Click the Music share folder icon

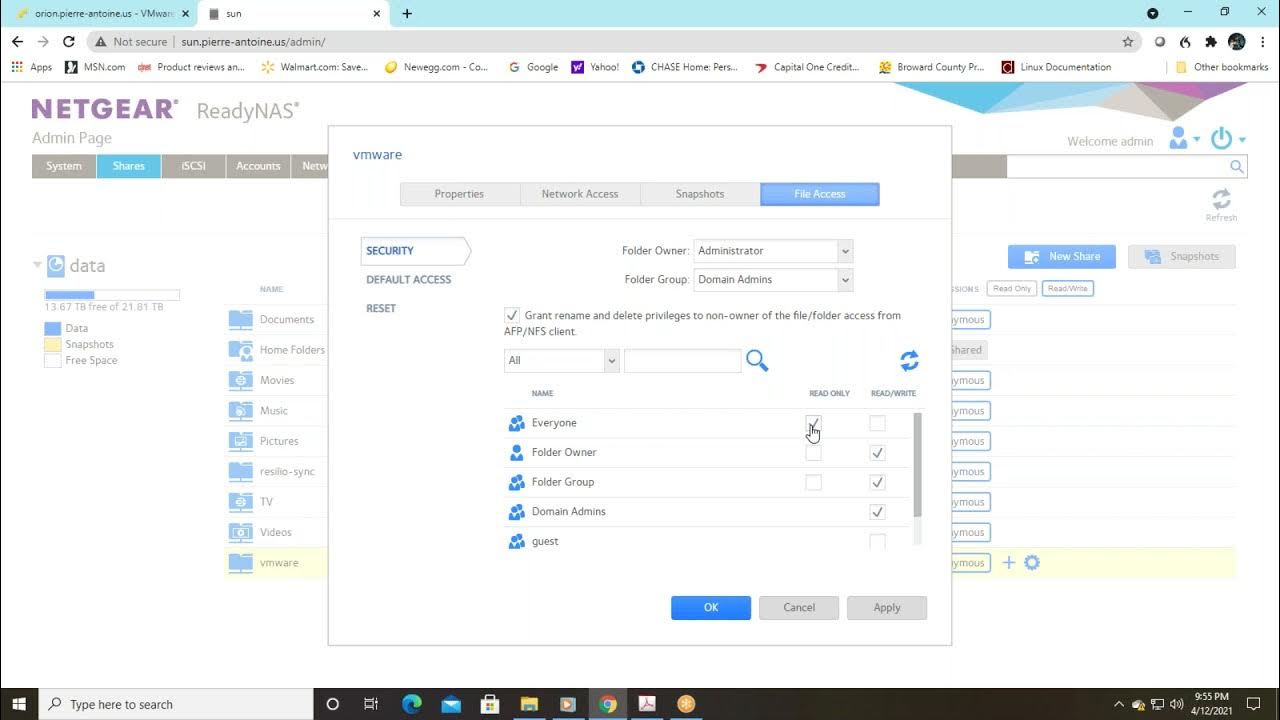pos(240,410)
